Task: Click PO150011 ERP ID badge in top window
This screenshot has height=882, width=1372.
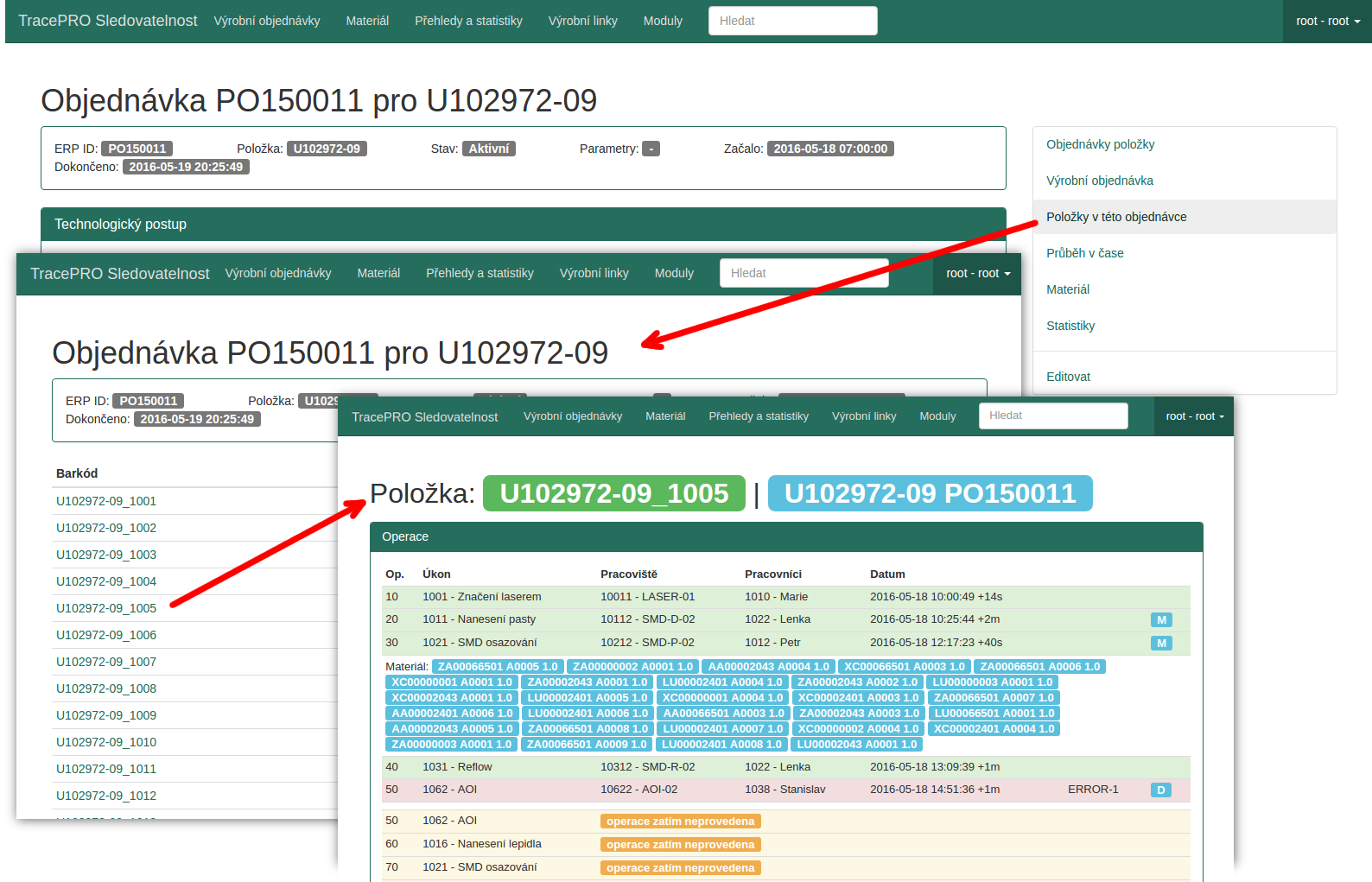Action: tap(137, 149)
